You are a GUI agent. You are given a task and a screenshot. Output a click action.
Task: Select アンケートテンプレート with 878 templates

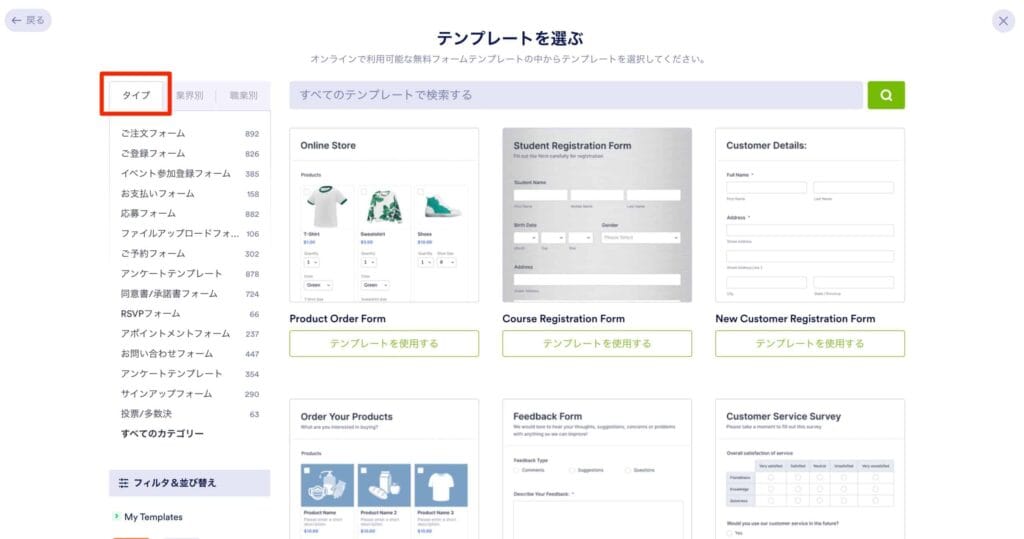tap(189, 274)
